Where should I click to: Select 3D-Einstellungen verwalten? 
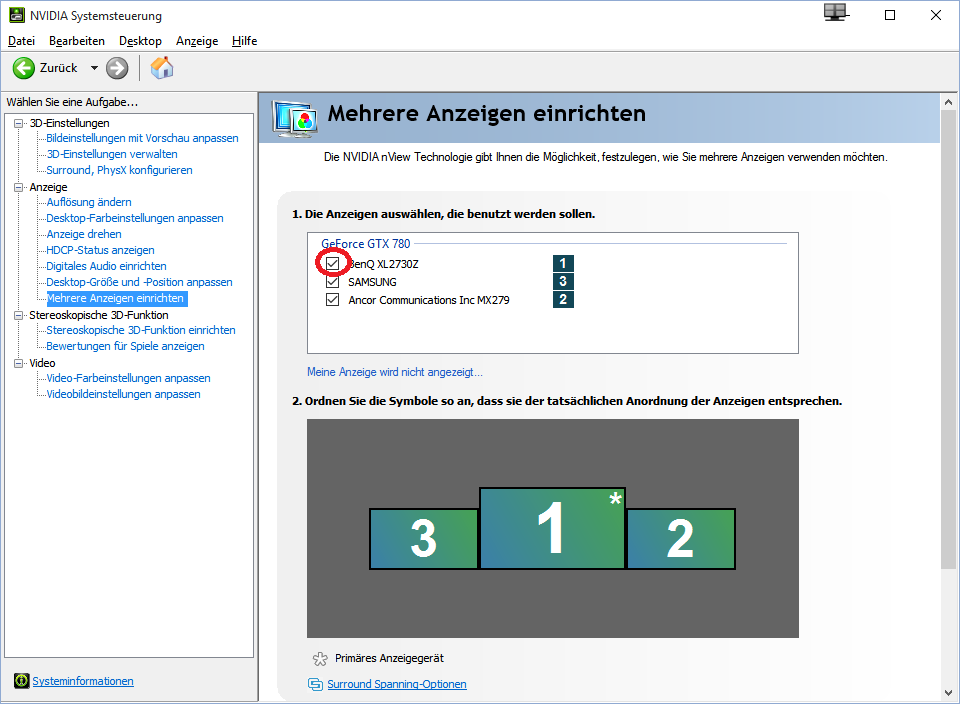[x=112, y=154]
